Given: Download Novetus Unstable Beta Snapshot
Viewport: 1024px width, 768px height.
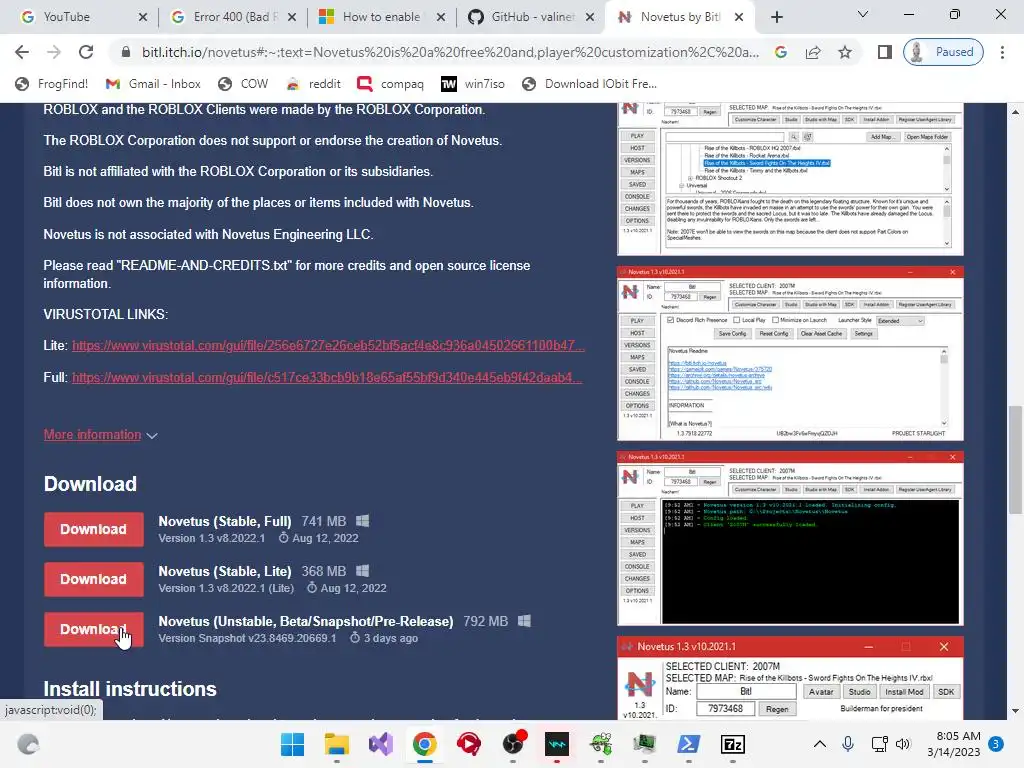Looking at the screenshot, I should coord(93,629).
